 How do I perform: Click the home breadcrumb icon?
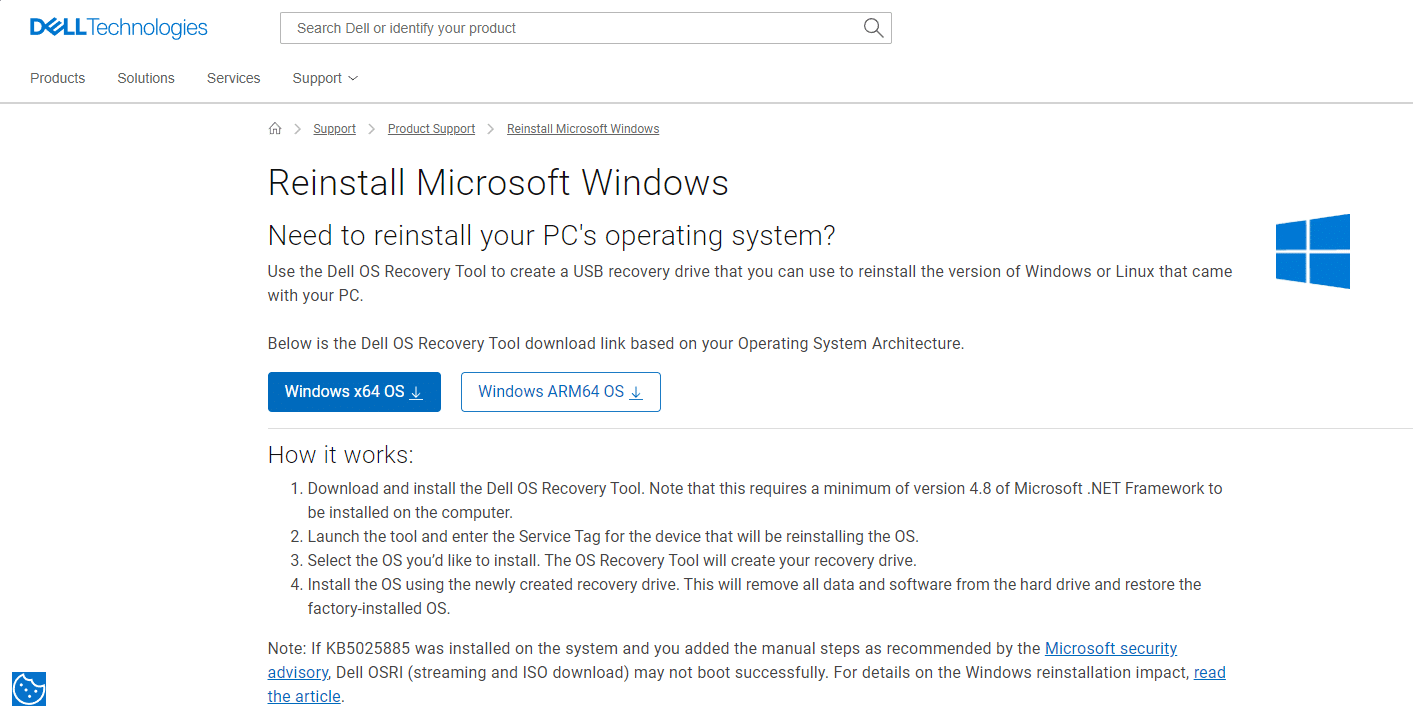click(275, 129)
